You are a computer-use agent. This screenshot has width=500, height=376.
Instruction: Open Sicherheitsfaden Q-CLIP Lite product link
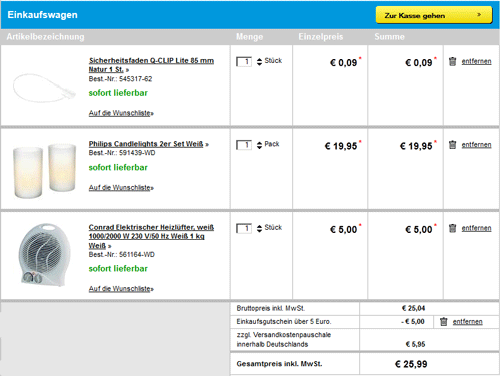point(151,65)
